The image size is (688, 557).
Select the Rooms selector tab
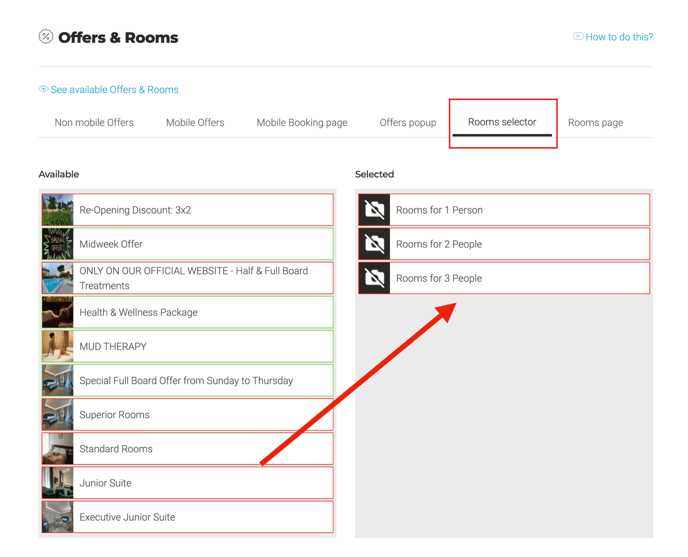pos(502,122)
